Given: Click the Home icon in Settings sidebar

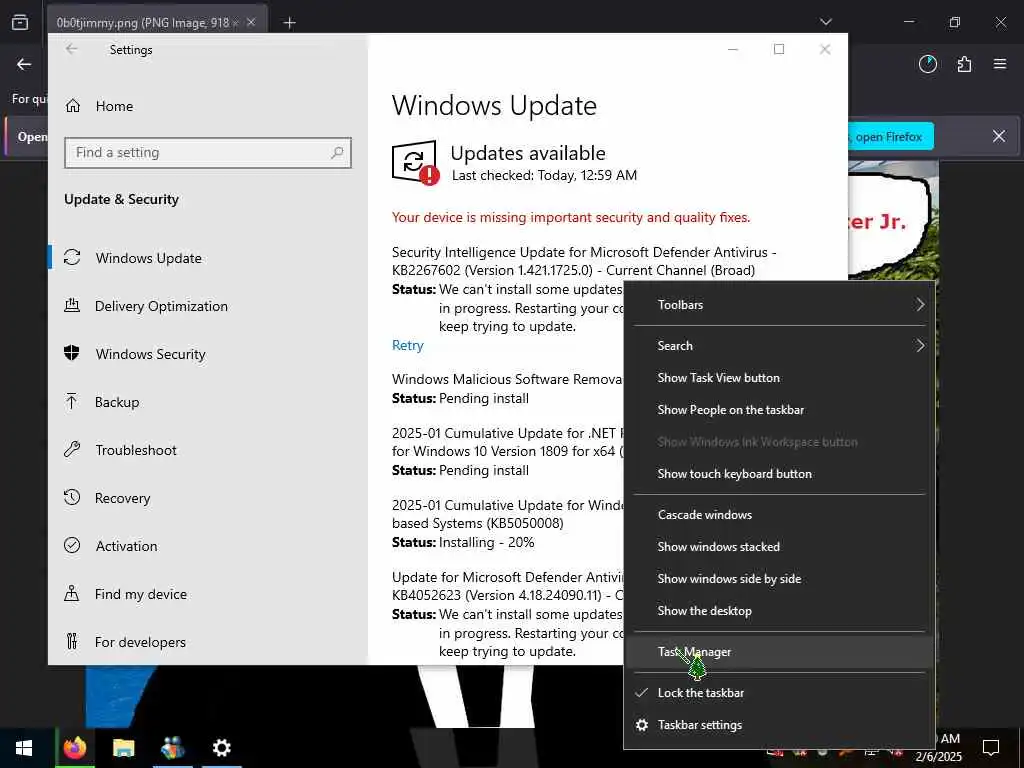Looking at the screenshot, I should (x=72, y=106).
